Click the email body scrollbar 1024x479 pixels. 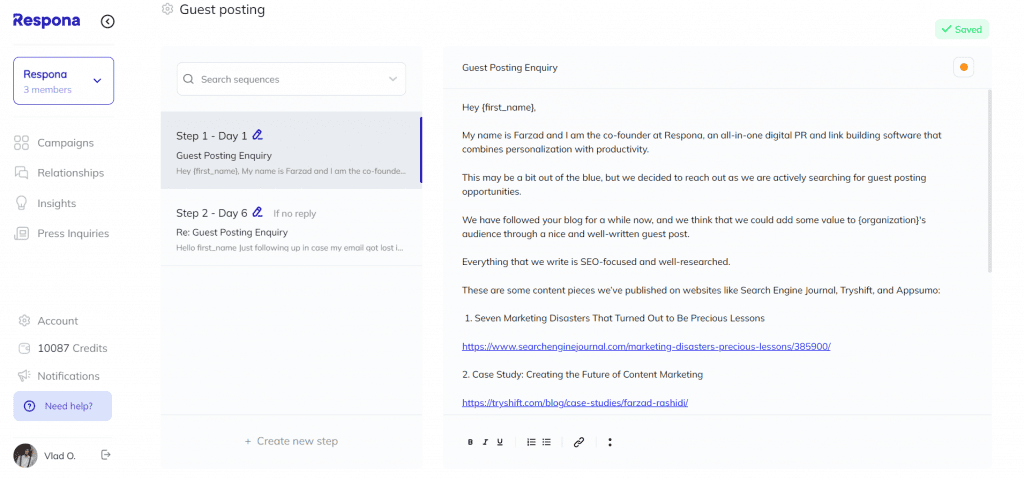pyautogui.click(x=989, y=181)
